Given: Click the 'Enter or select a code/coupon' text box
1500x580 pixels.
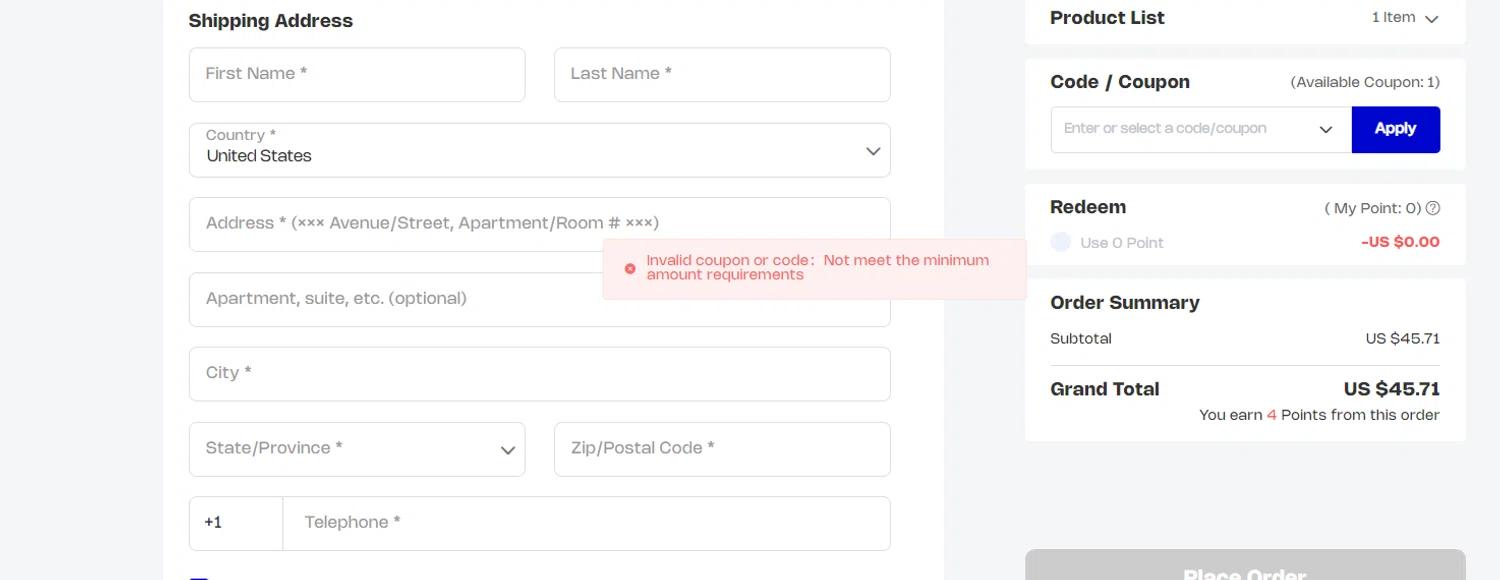Looking at the screenshot, I should coord(1180,130).
